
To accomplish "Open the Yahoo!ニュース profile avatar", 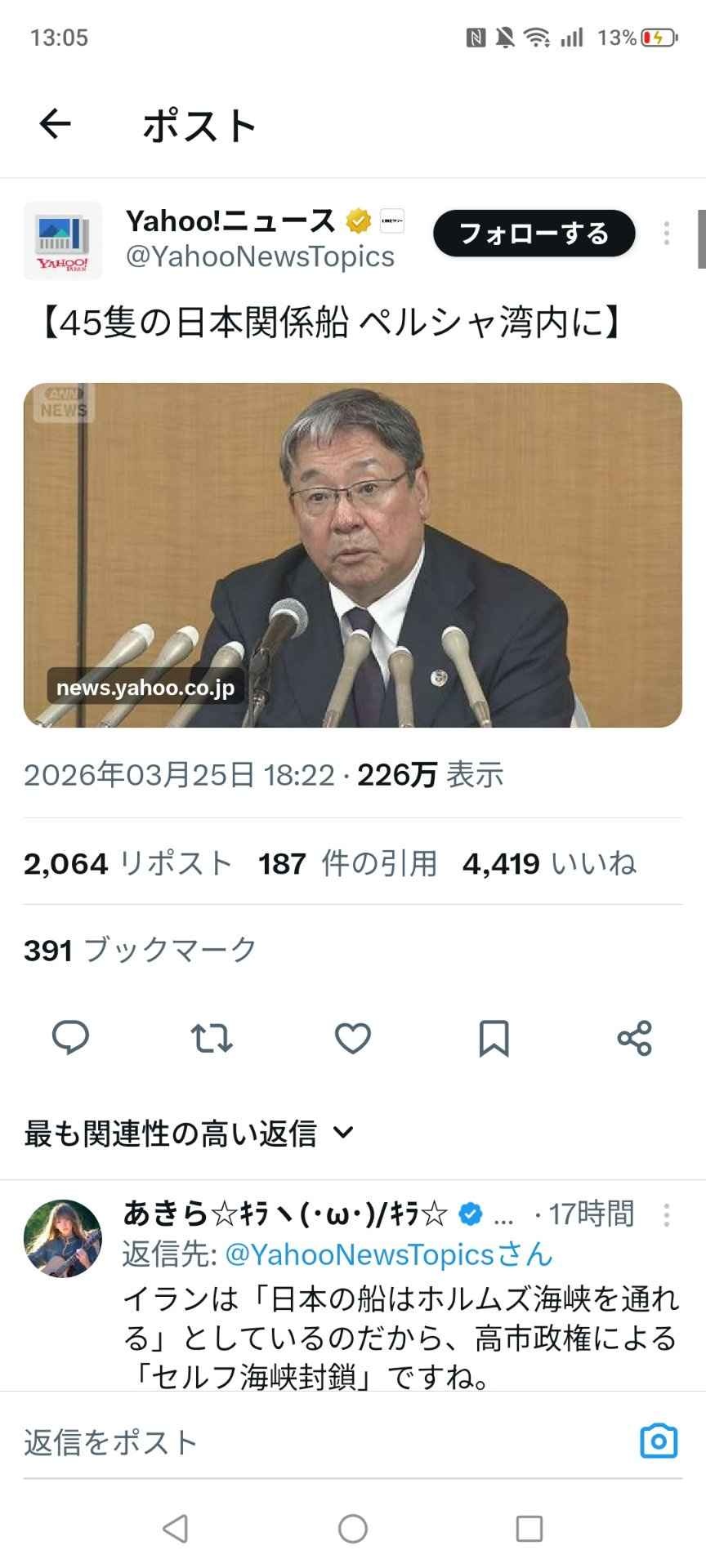I will click(63, 241).
